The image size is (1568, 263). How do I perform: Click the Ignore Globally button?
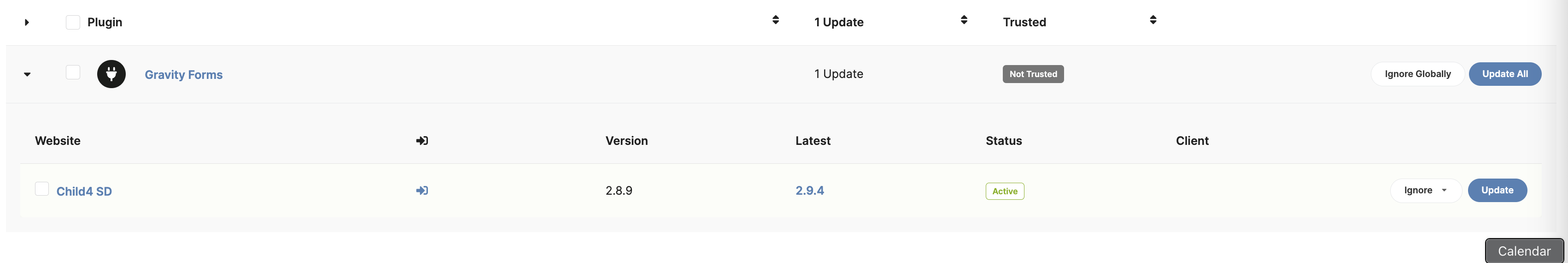click(1418, 74)
